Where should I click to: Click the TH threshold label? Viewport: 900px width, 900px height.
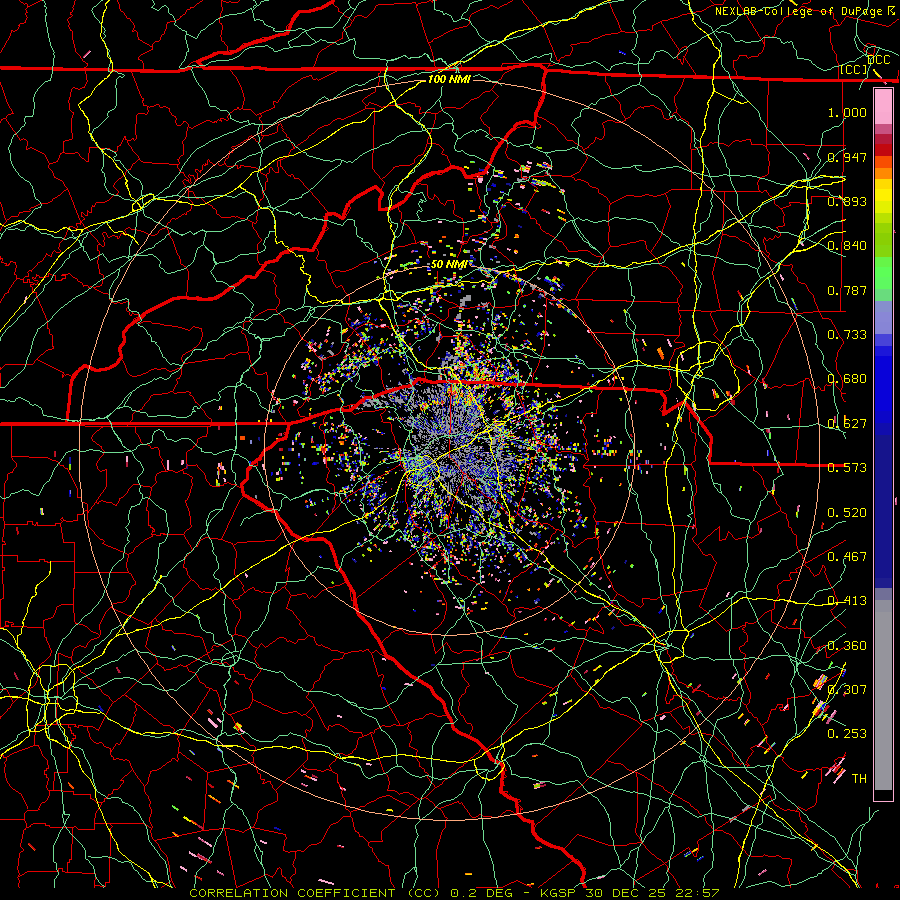click(x=859, y=778)
